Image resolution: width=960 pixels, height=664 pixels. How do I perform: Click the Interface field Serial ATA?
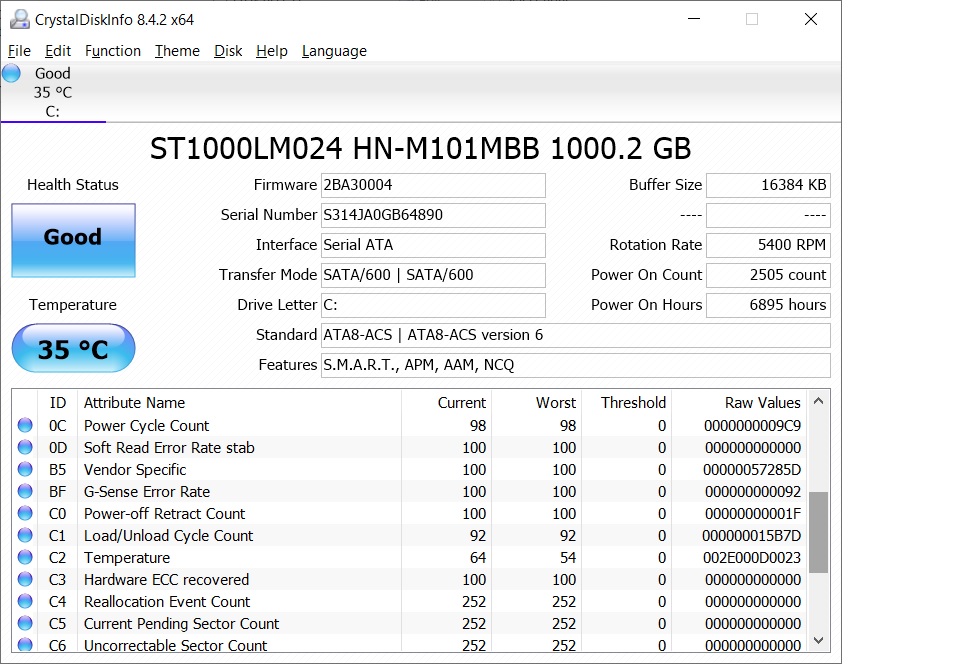(433, 245)
